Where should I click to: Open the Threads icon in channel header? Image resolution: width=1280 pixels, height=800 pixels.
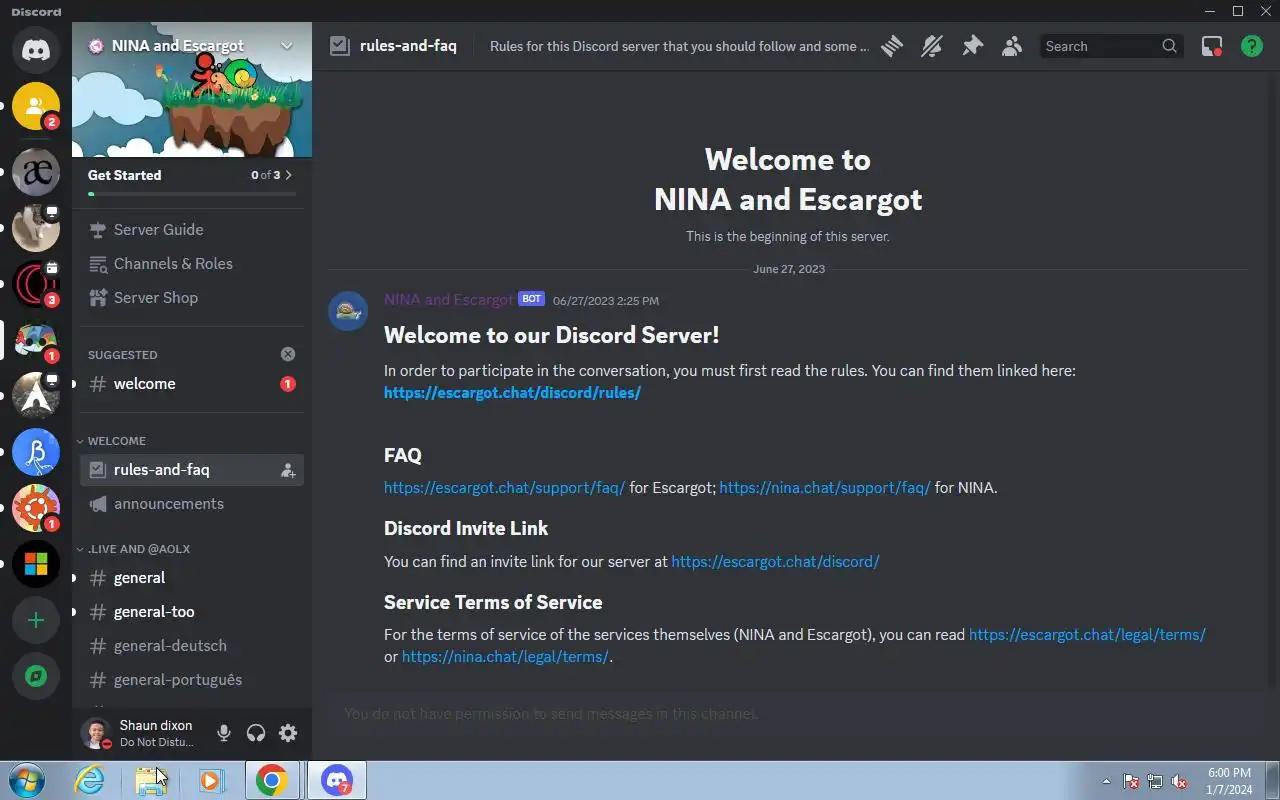pyautogui.click(x=892, y=46)
